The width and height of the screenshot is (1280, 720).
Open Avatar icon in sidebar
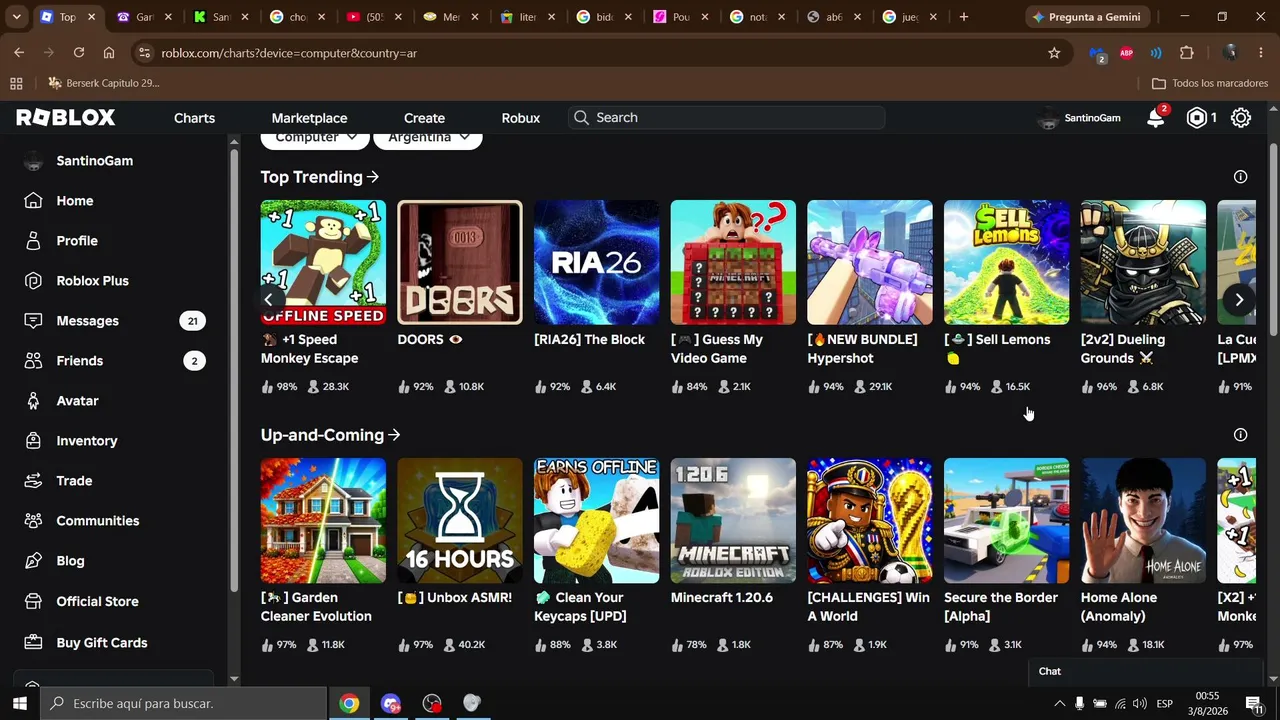point(33,401)
